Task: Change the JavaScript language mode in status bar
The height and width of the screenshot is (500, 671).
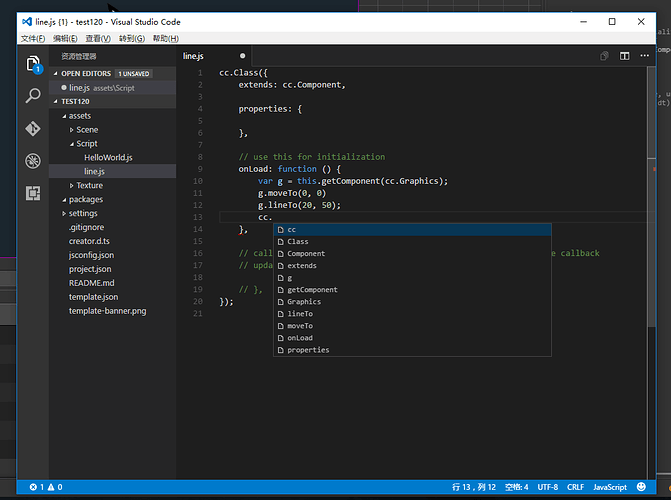Action: [609, 487]
